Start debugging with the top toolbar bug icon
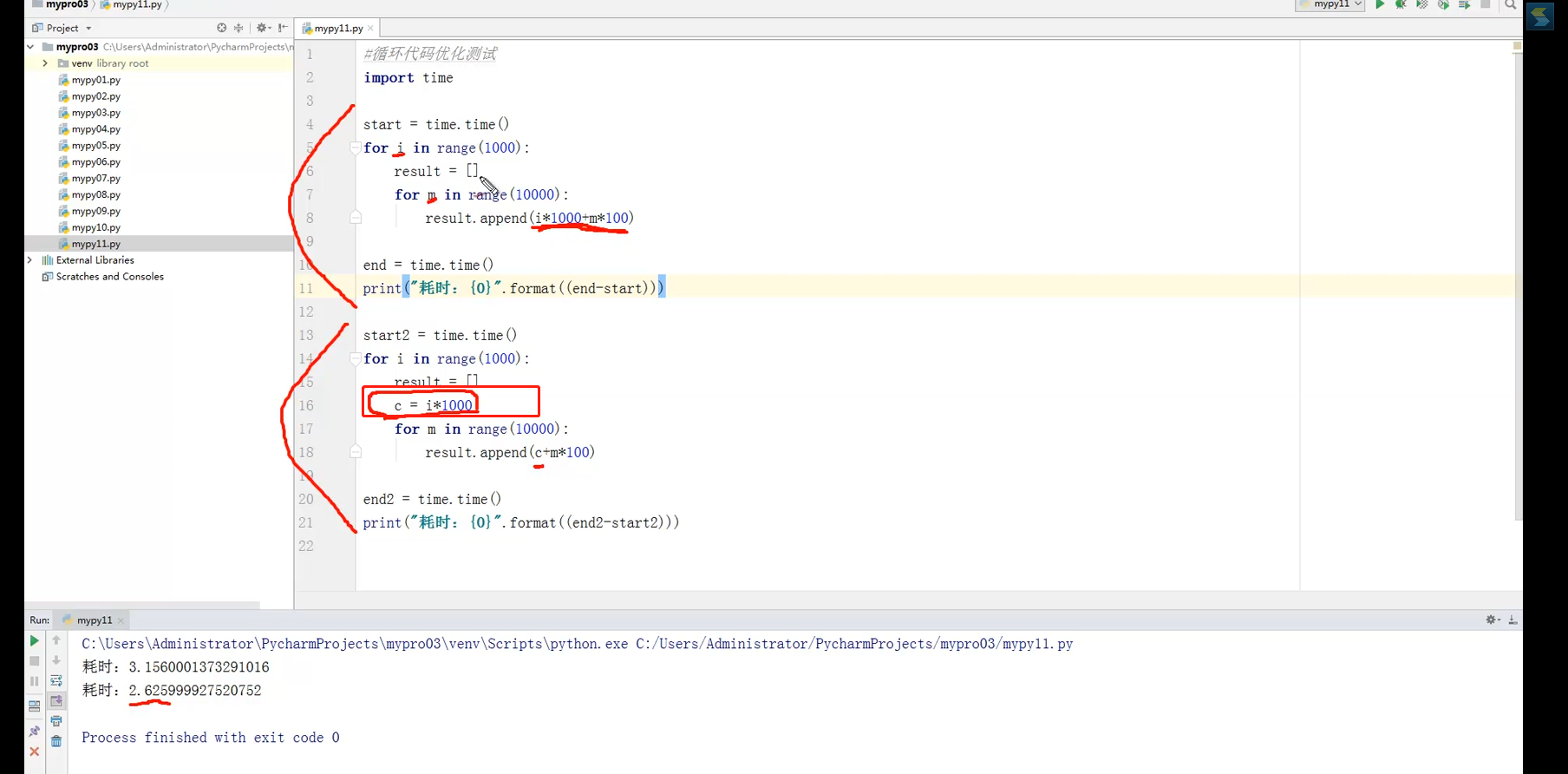The width and height of the screenshot is (1568, 774). coord(1401,4)
